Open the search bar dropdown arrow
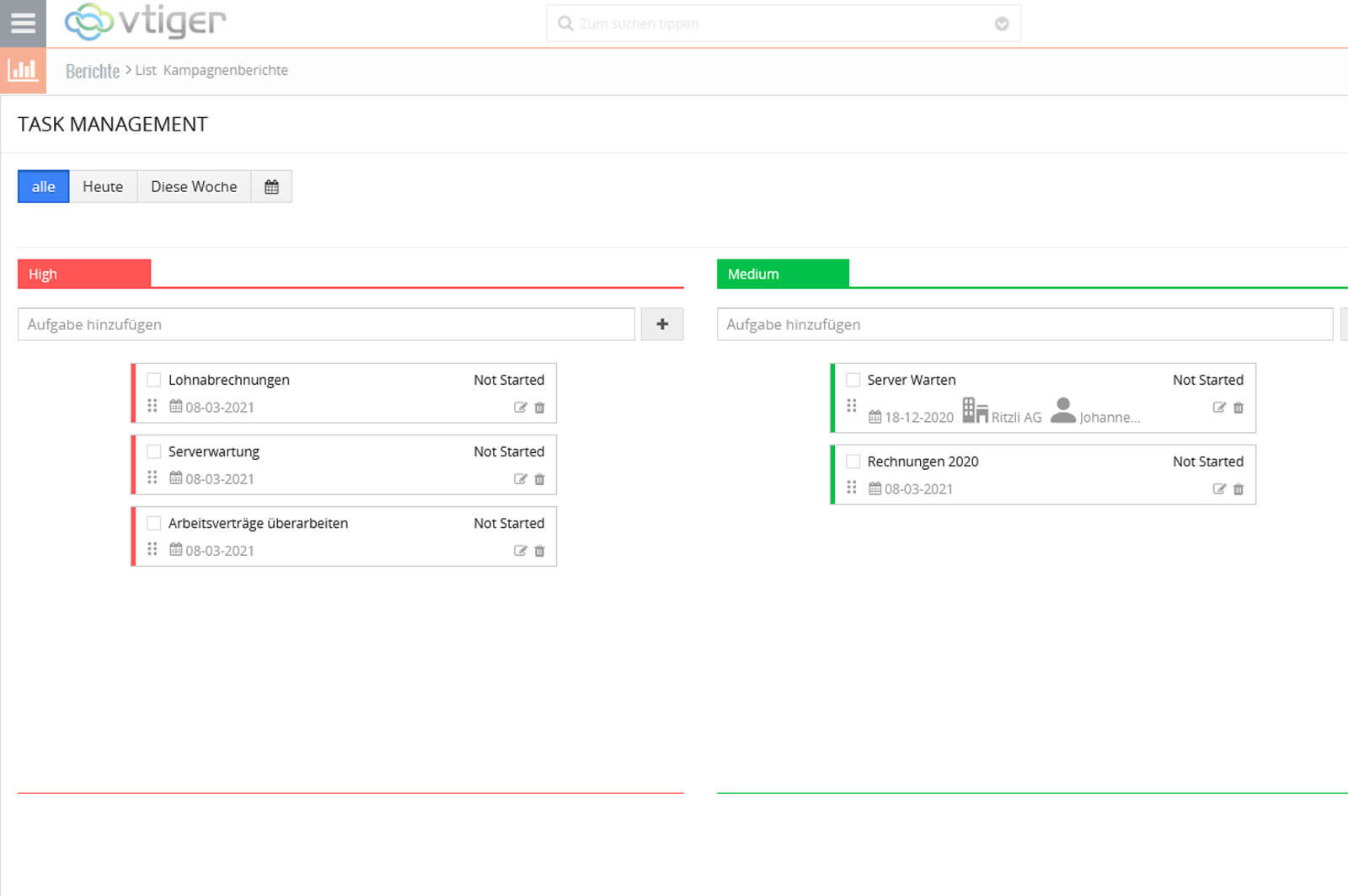 pos(1001,24)
